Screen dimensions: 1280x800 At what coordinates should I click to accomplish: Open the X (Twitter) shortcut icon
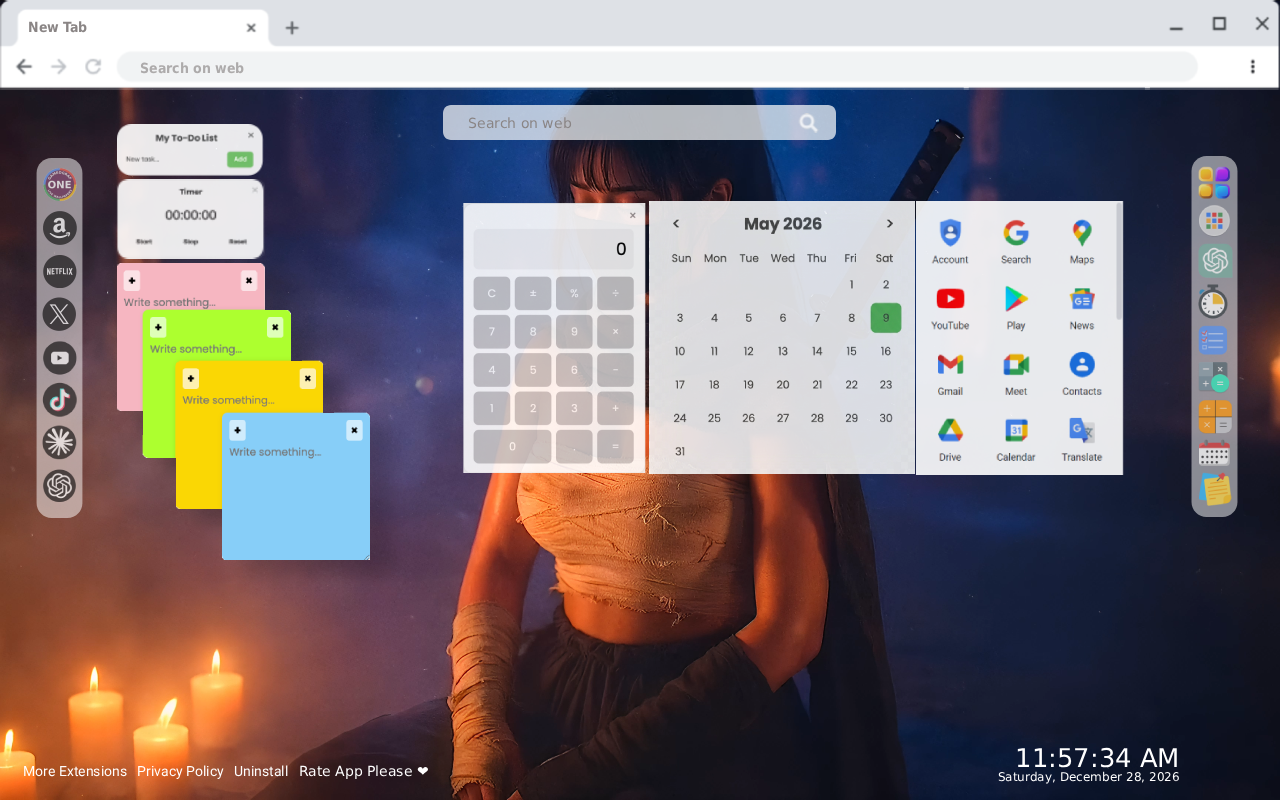(60, 314)
